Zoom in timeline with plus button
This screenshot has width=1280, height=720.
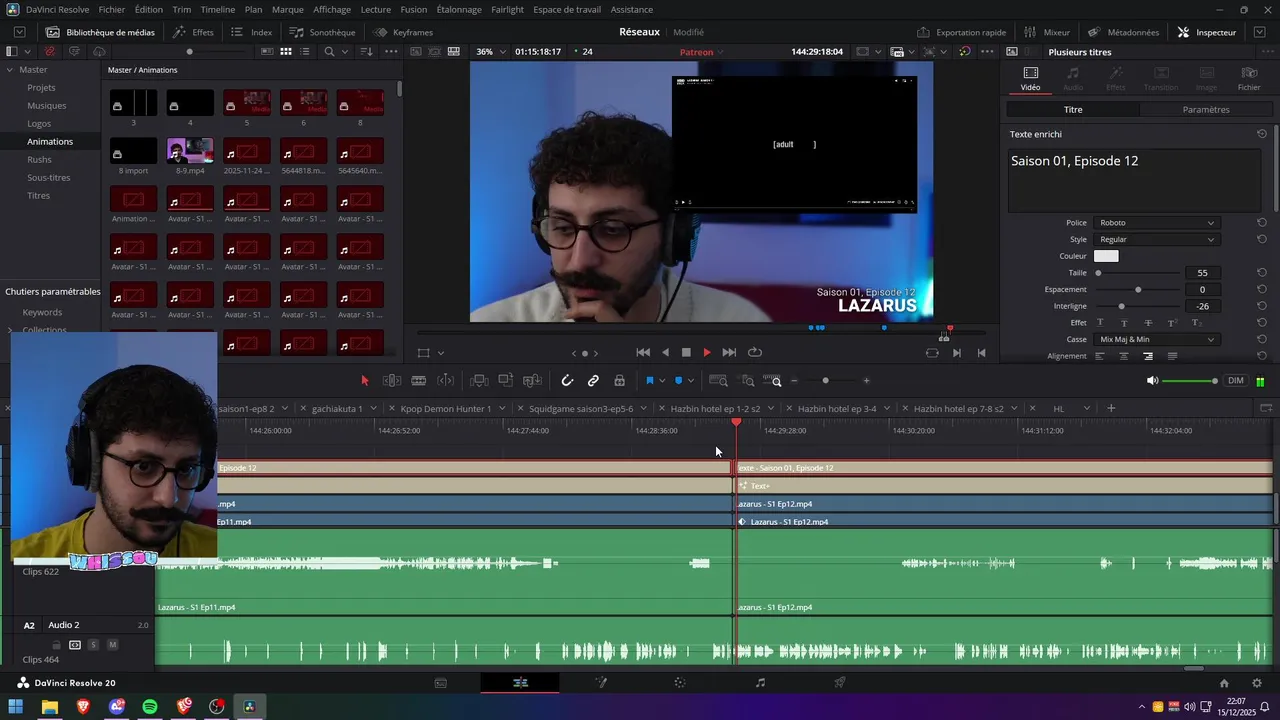pyautogui.click(x=866, y=381)
